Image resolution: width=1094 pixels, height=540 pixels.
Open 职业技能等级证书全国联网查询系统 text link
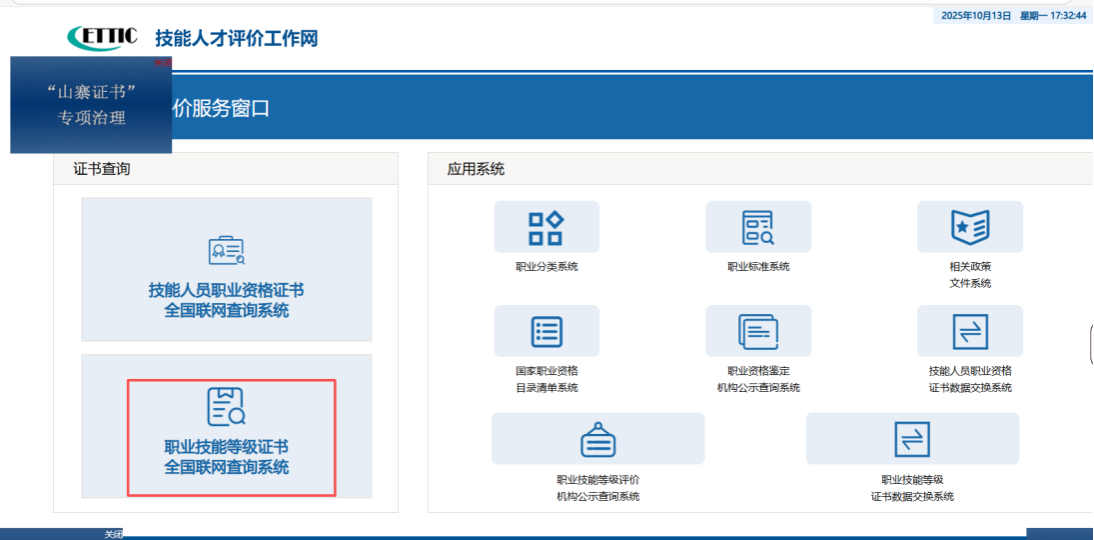(x=226, y=457)
